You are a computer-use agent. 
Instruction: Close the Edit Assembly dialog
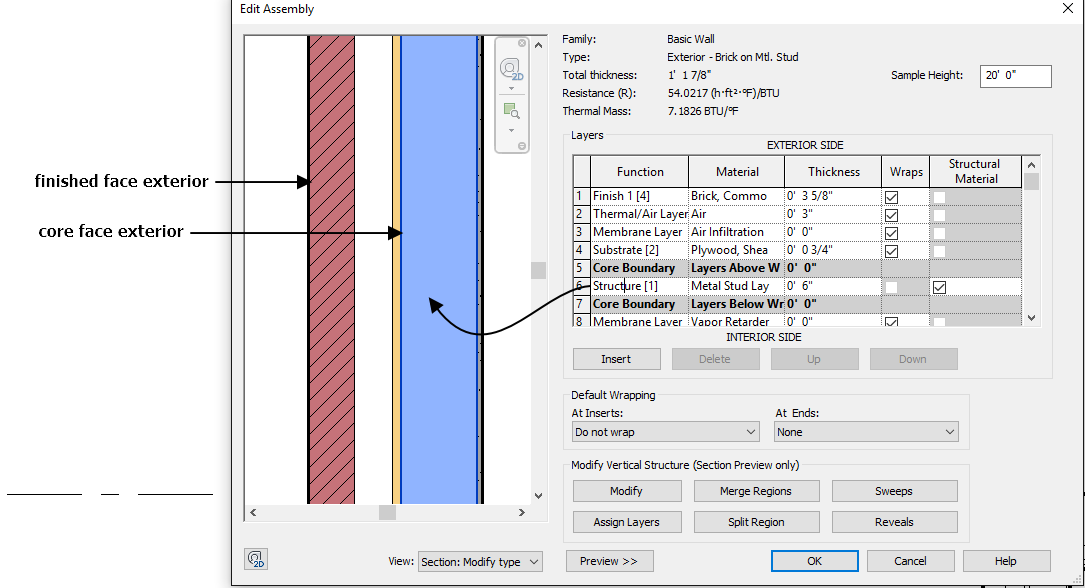click(1068, 8)
